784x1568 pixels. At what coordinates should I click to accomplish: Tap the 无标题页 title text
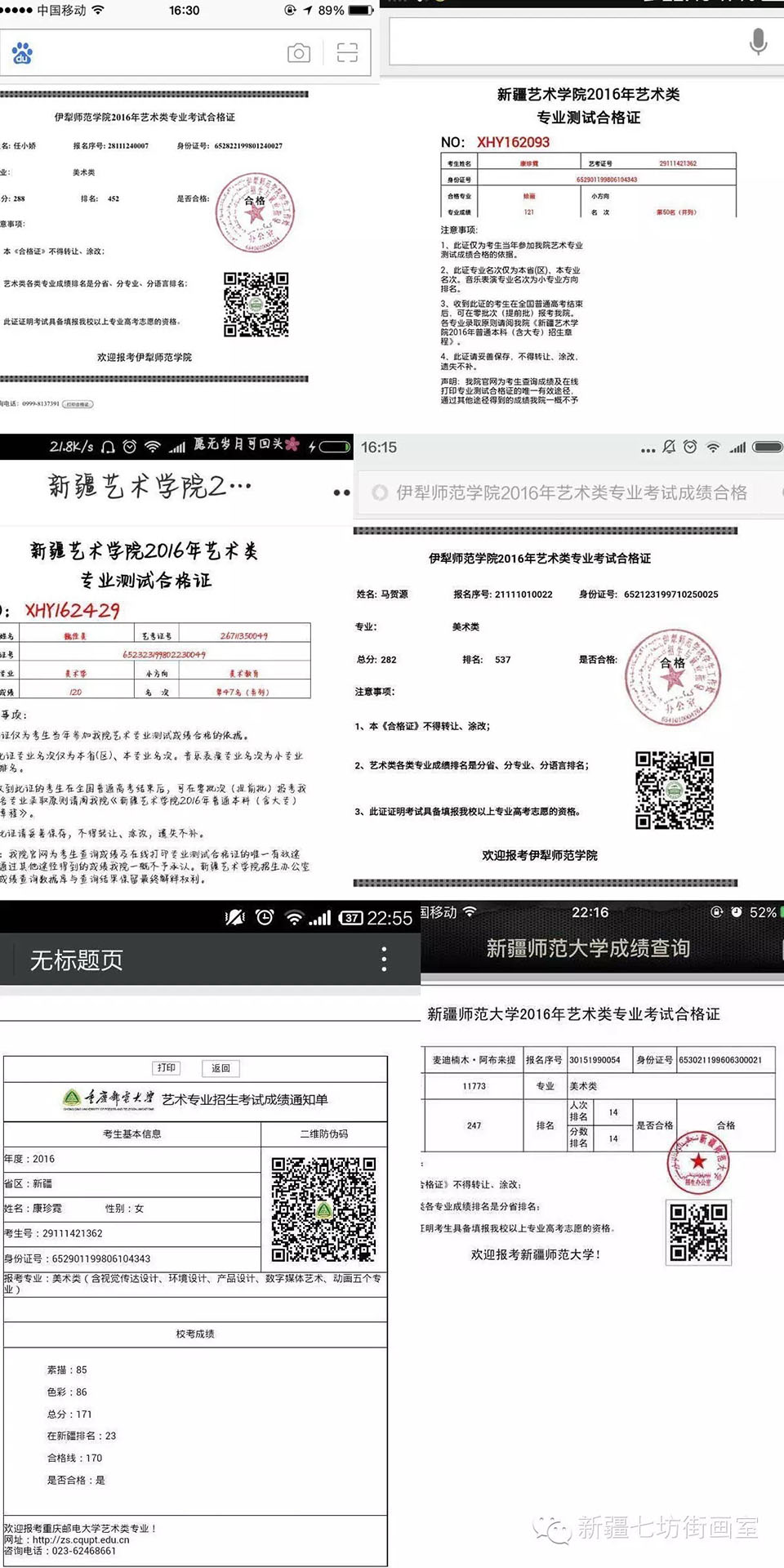tap(76, 960)
